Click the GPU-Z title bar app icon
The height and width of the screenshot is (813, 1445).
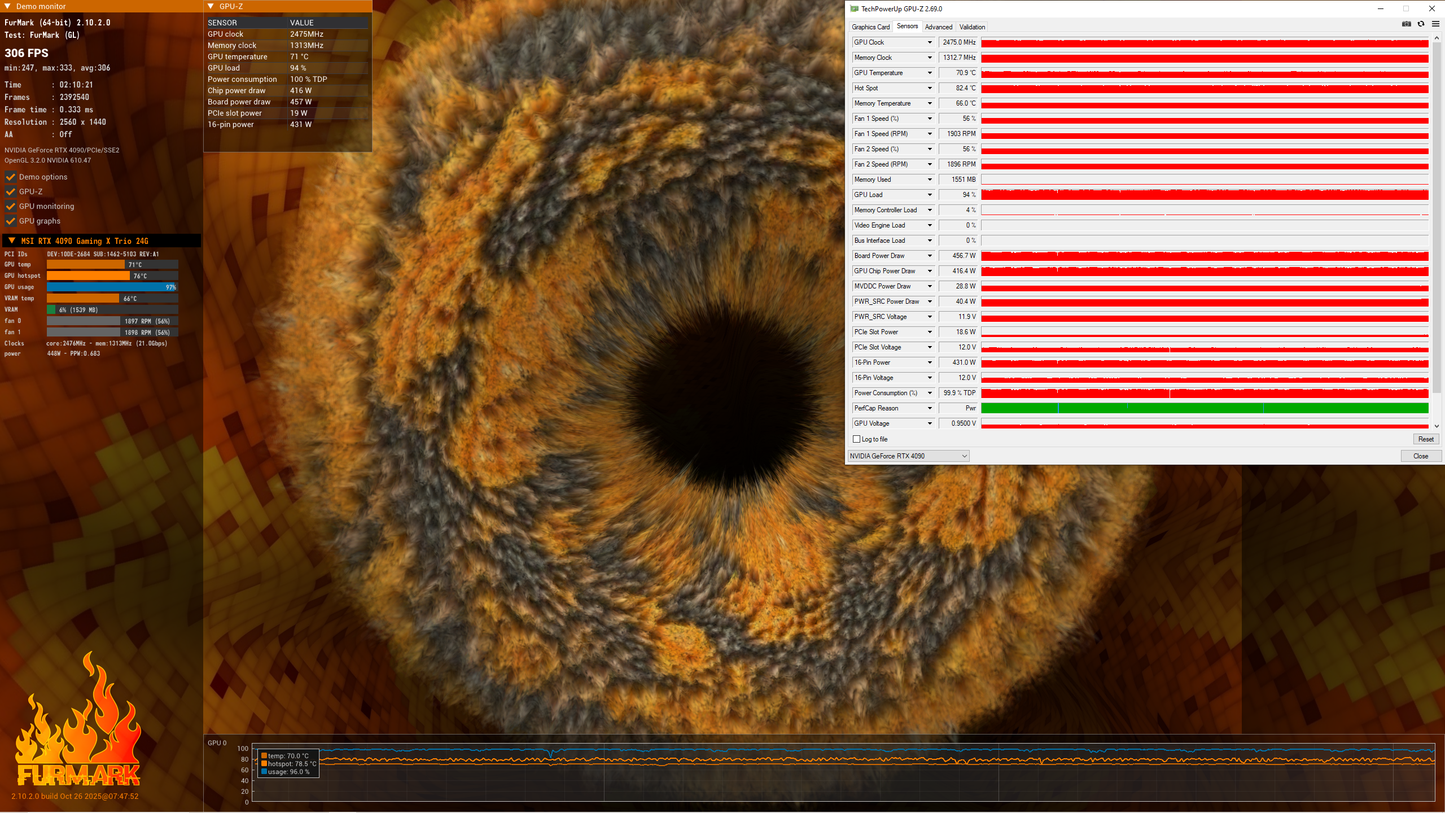tap(854, 9)
